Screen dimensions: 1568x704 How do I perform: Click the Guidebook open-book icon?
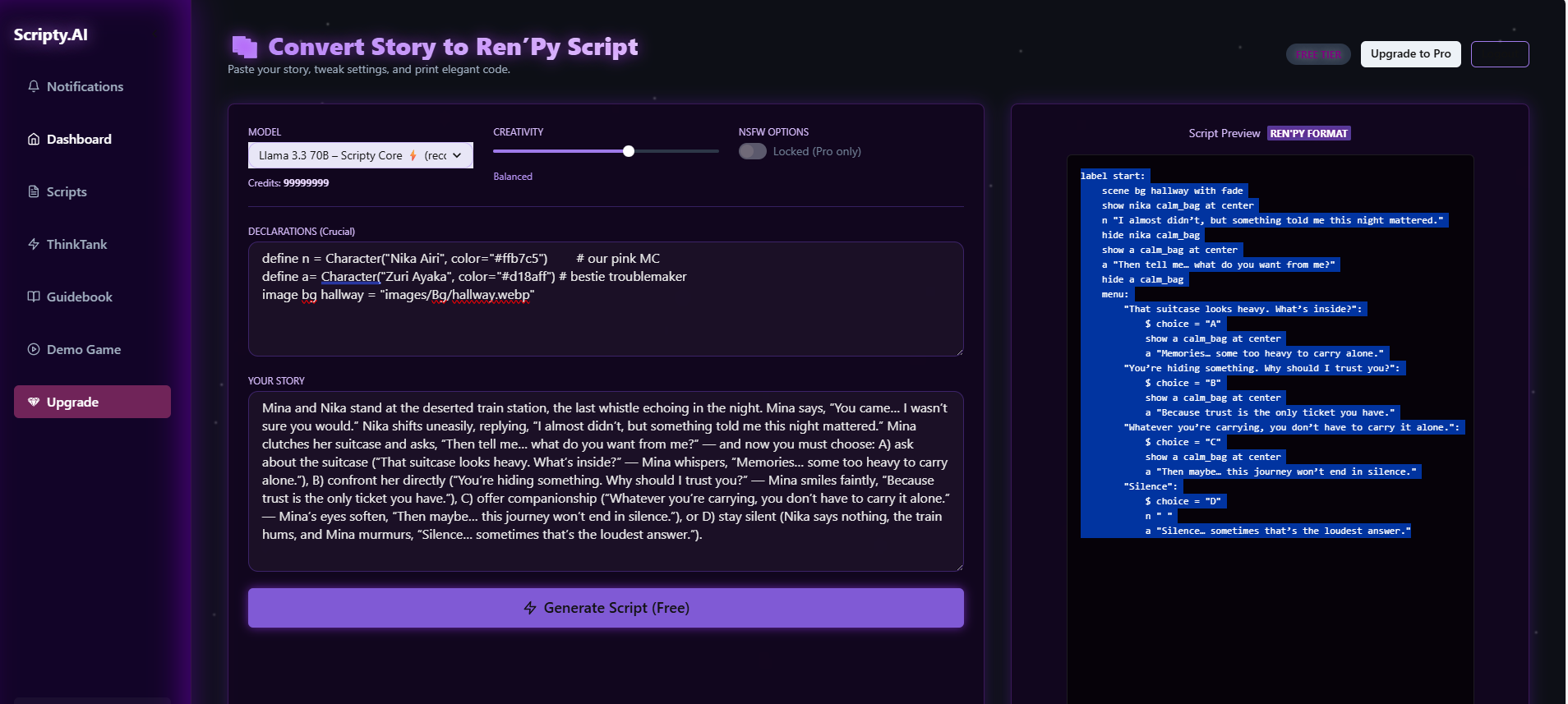(x=34, y=297)
